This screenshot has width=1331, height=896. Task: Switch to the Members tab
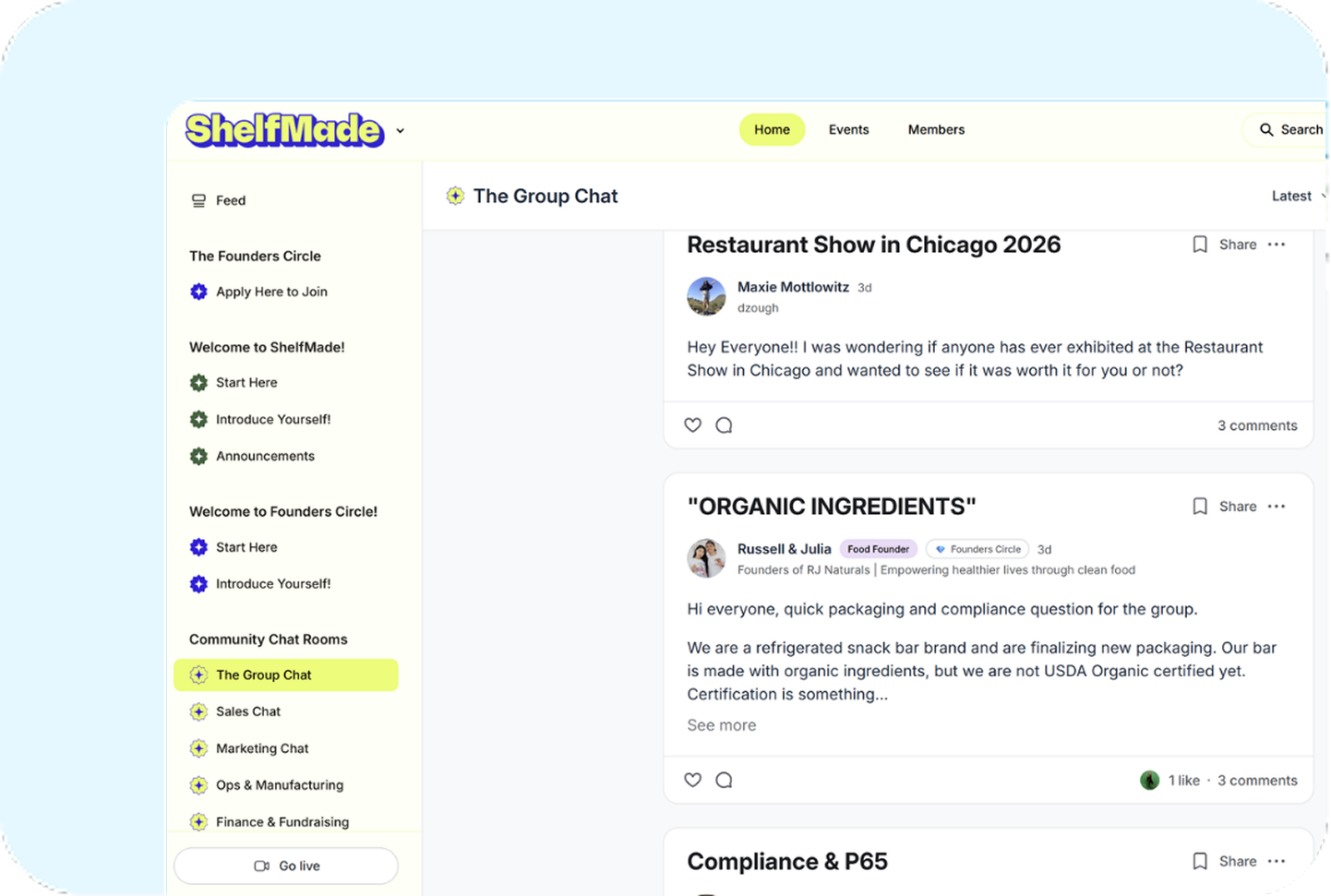point(936,130)
